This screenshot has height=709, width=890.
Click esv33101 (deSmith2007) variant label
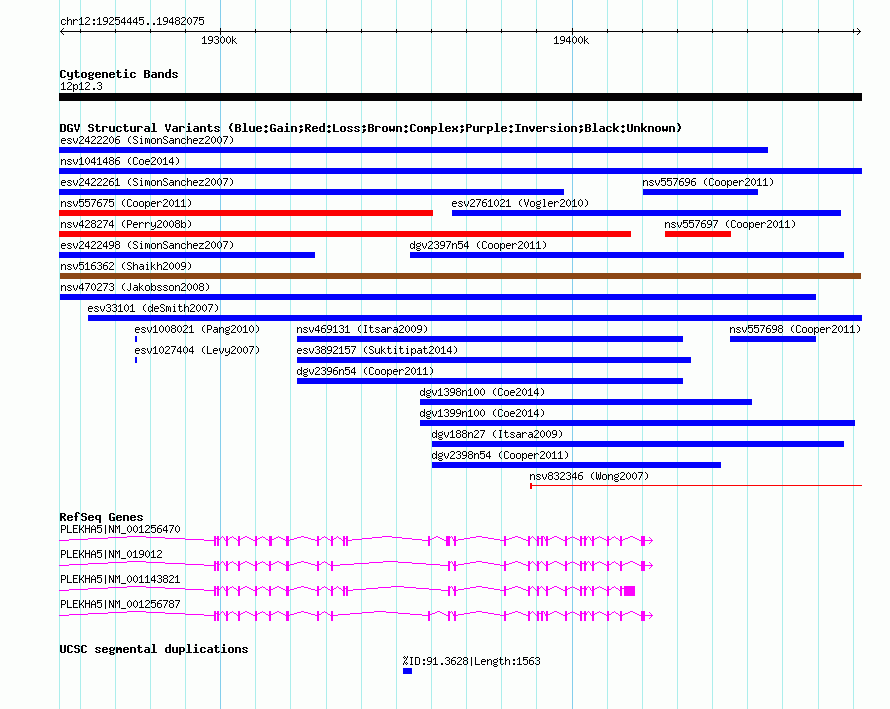pyautogui.click(x=153, y=308)
